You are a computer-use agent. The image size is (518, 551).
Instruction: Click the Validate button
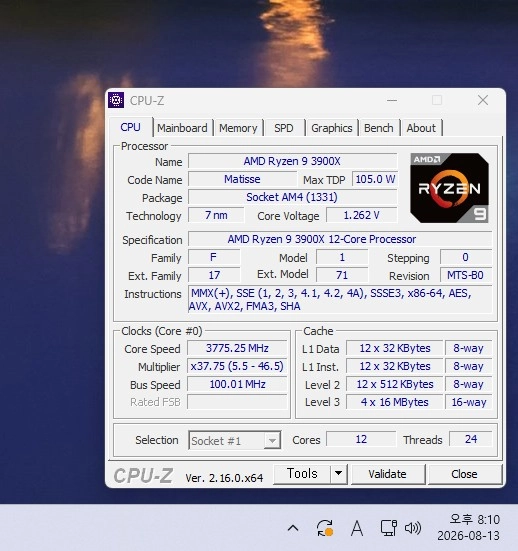388,474
